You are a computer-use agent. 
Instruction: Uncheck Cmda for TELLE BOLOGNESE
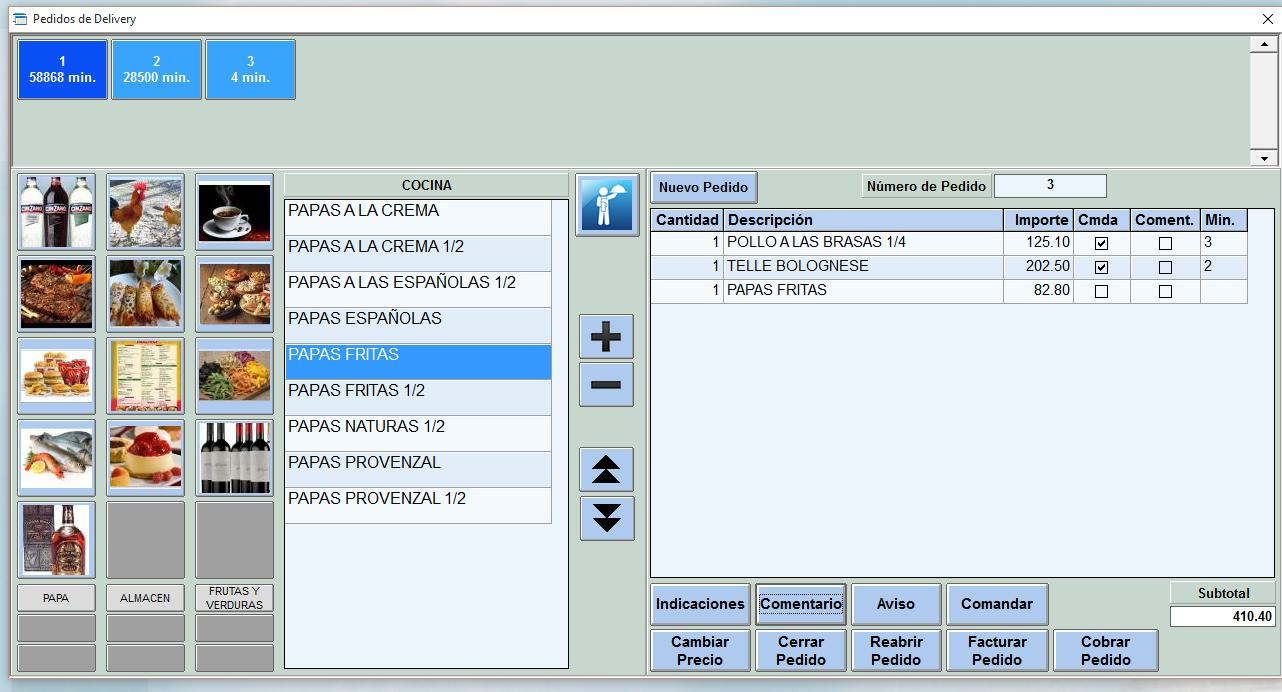1101,266
